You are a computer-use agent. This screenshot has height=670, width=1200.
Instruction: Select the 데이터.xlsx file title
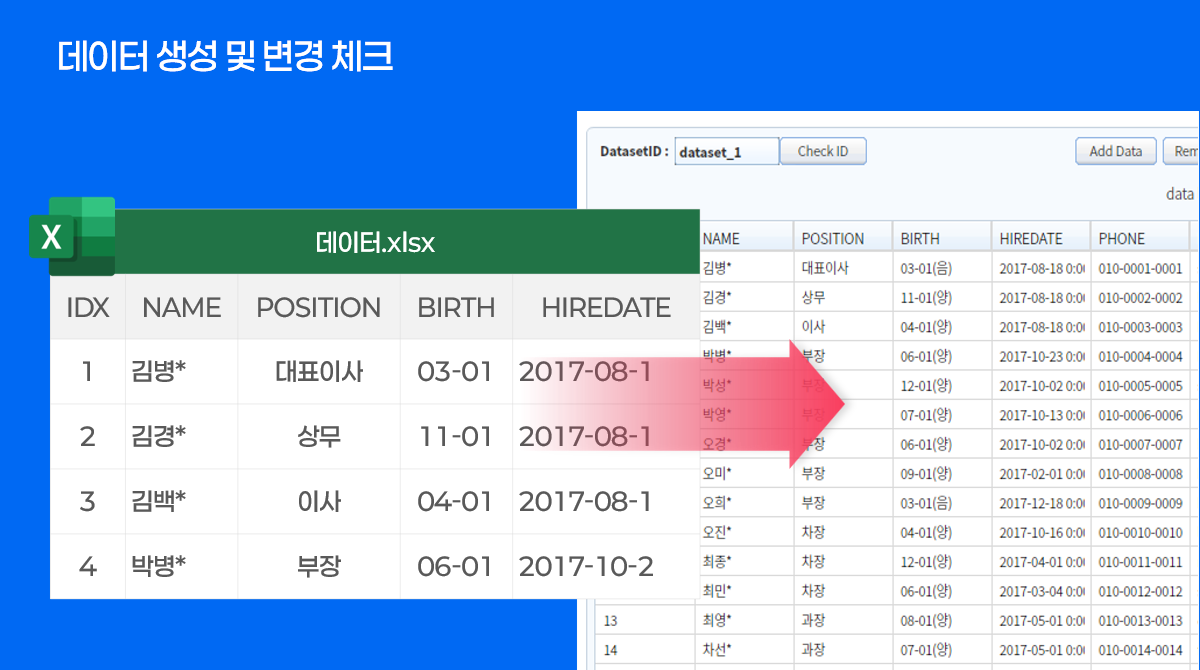[x=375, y=242]
